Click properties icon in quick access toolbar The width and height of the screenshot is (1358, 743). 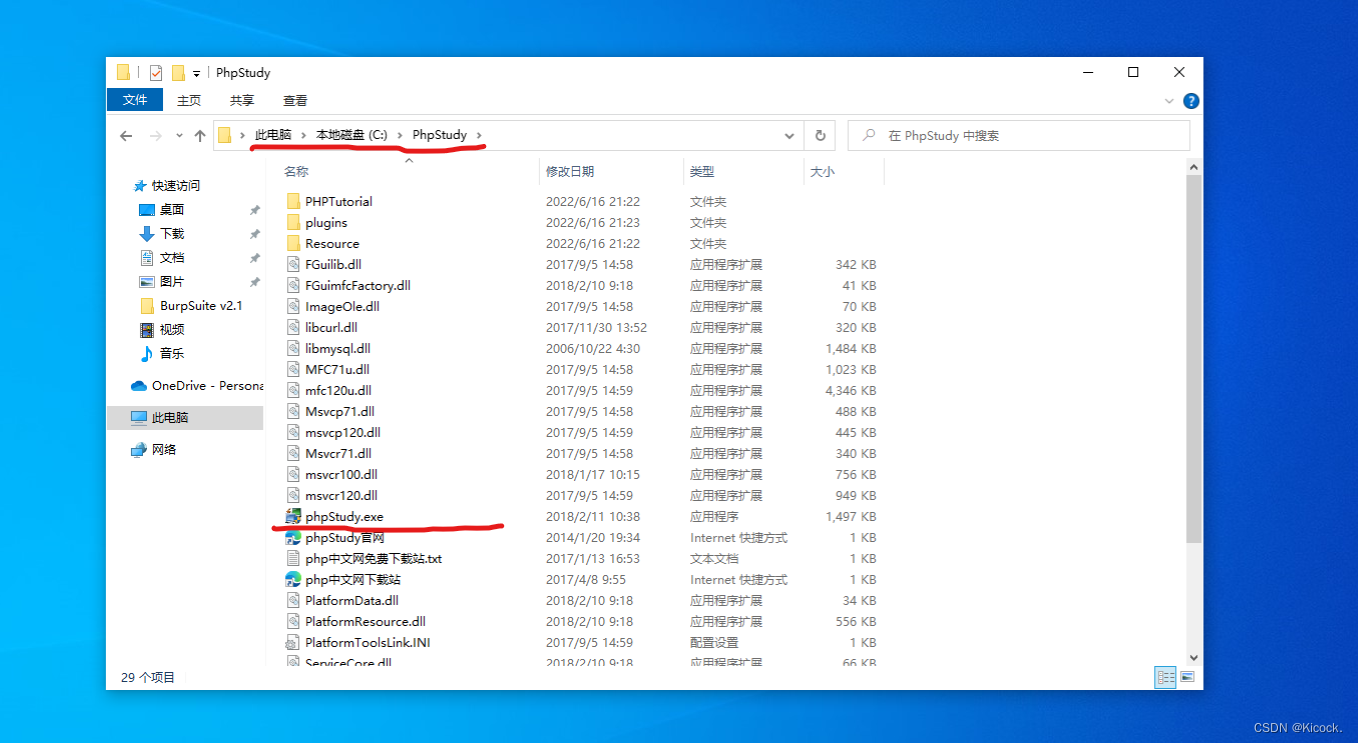click(156, 73)
